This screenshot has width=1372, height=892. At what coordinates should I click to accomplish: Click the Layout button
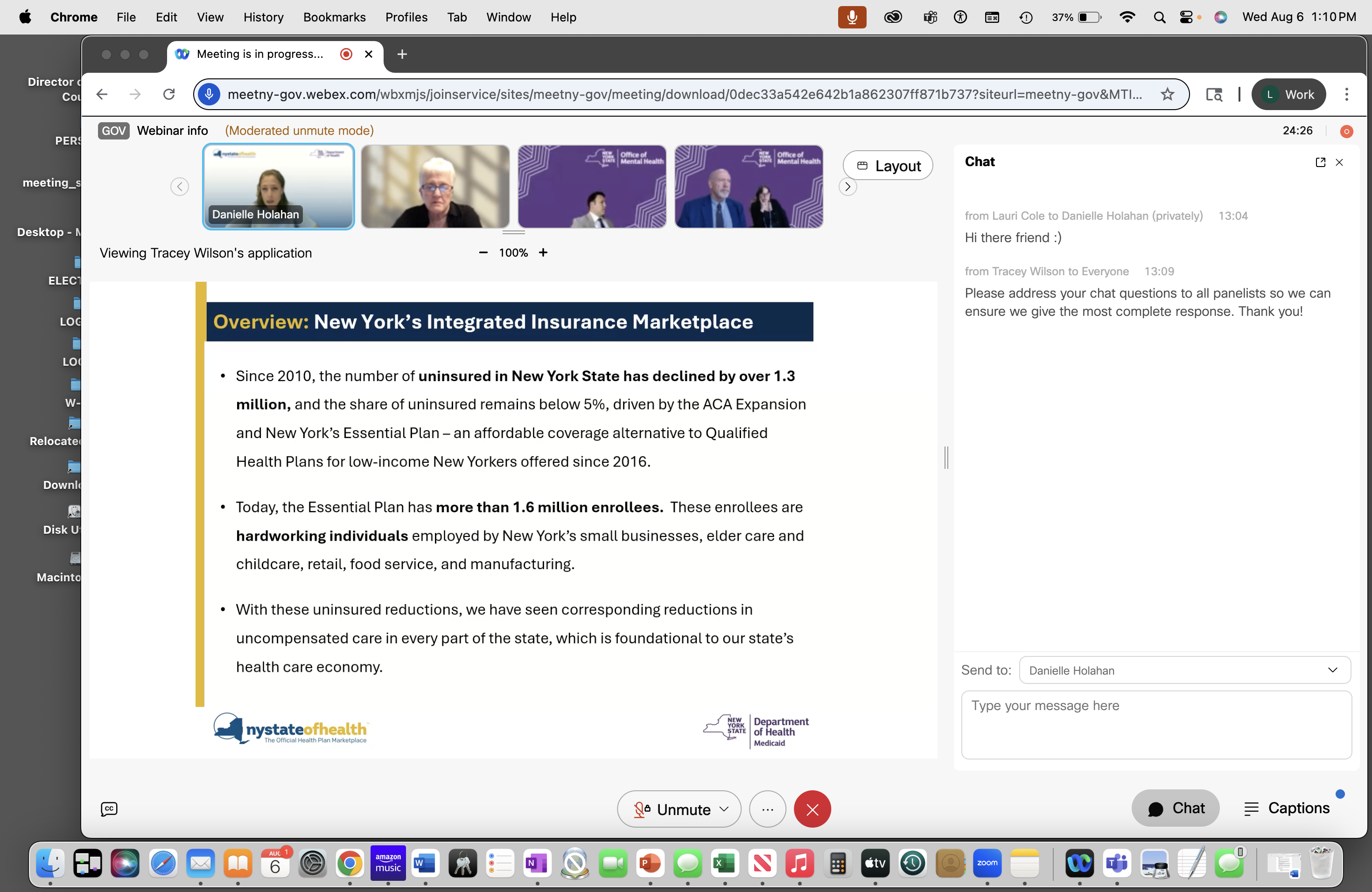888,166
